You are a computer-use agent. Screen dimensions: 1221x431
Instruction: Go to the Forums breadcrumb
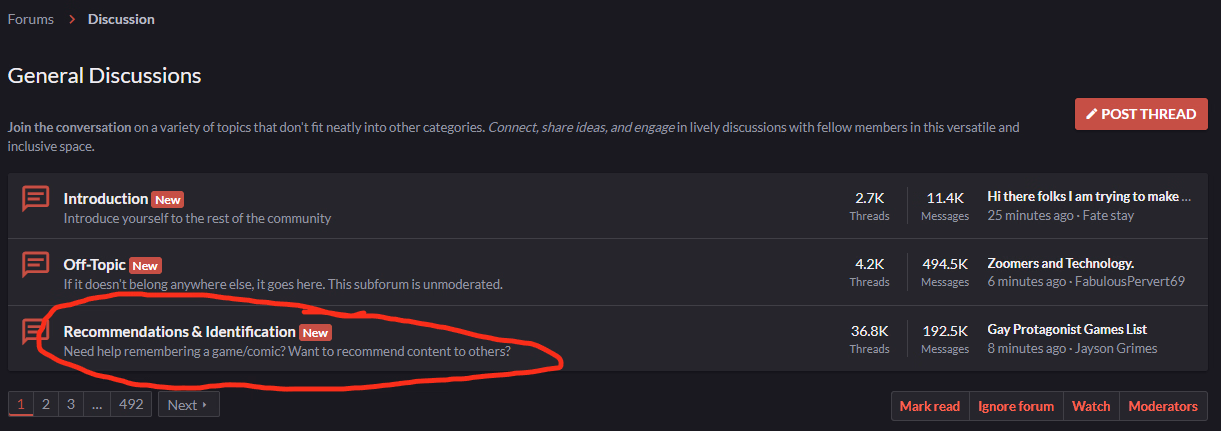coord(31,19)
